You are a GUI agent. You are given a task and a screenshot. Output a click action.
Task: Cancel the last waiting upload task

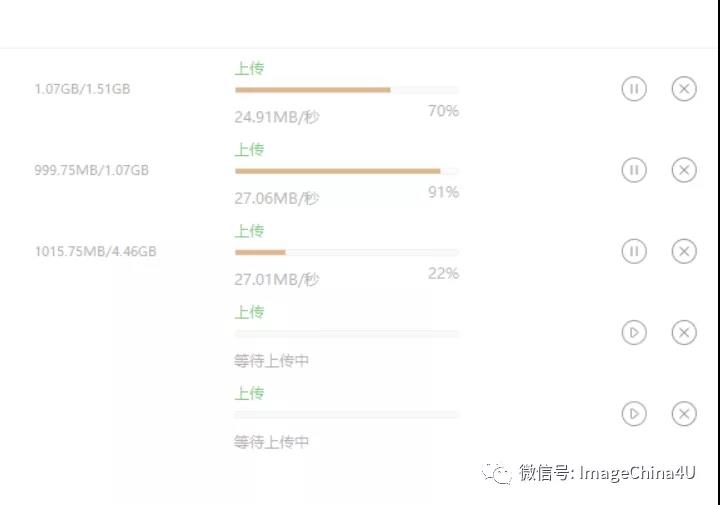[684, 414]
